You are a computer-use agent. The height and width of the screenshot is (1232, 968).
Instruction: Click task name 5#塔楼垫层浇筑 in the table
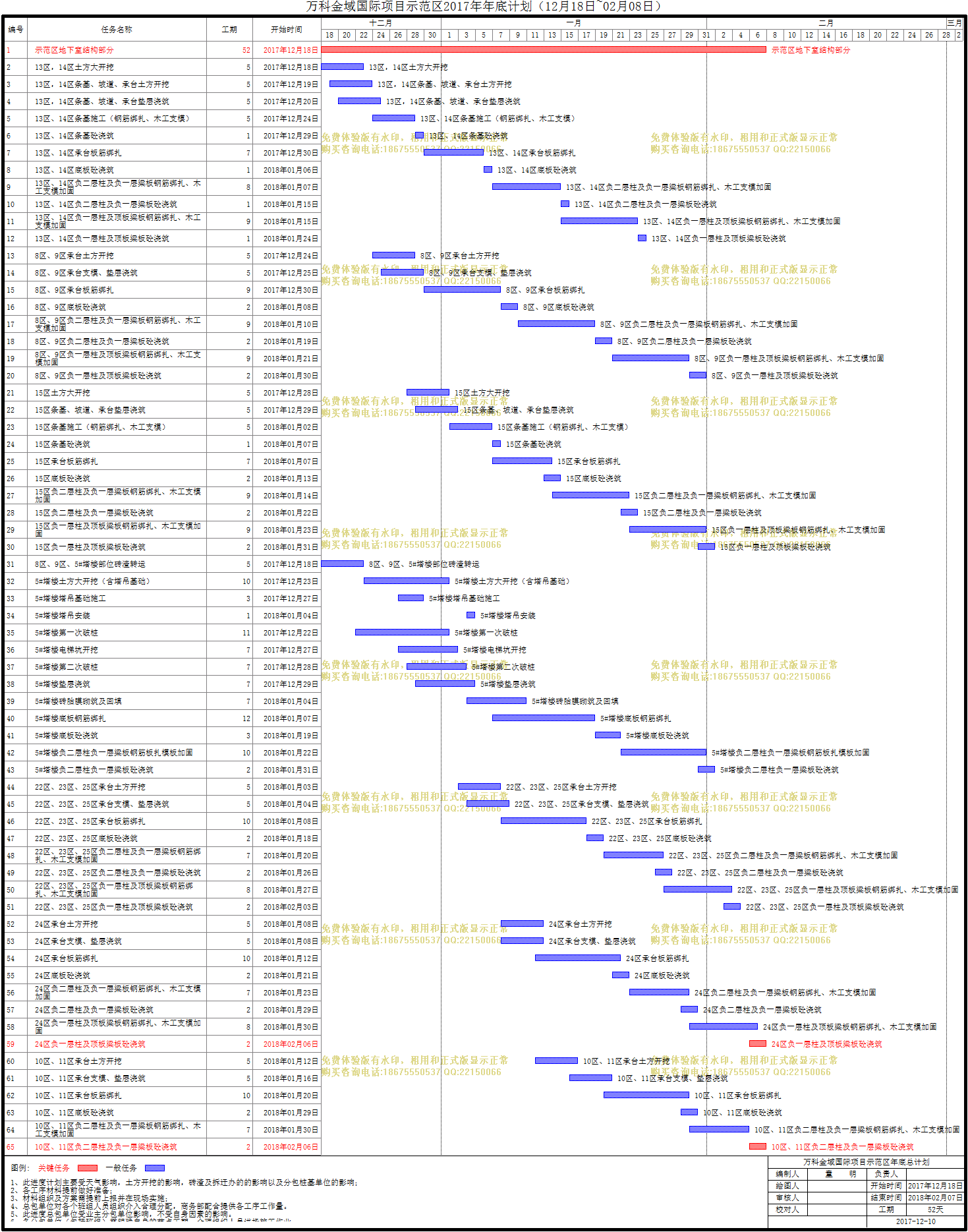click(x=63, y=684)
